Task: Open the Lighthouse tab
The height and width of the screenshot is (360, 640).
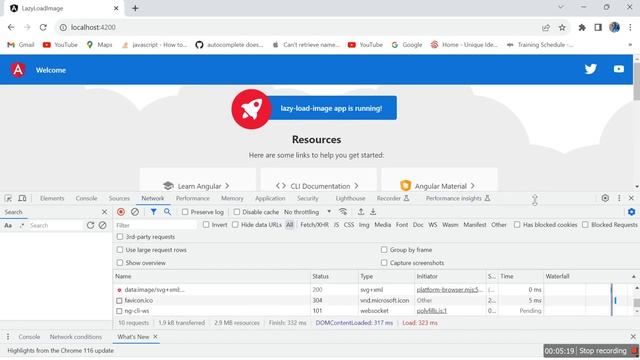Action: pyautogui.click(x=351, y=198)
